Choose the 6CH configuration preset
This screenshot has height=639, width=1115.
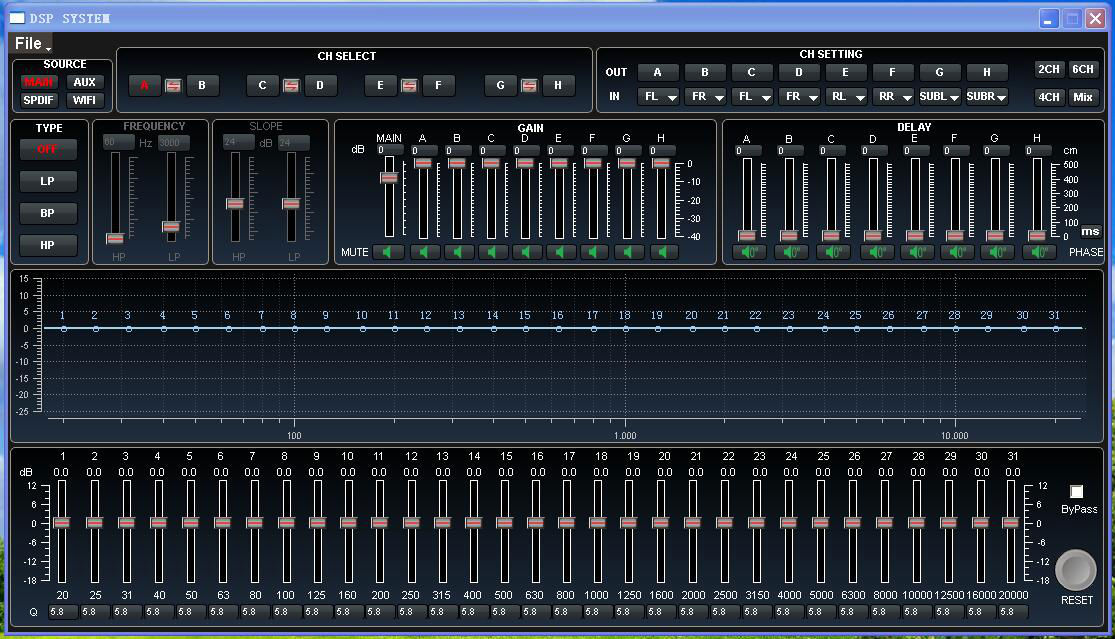click(1083, 70)
